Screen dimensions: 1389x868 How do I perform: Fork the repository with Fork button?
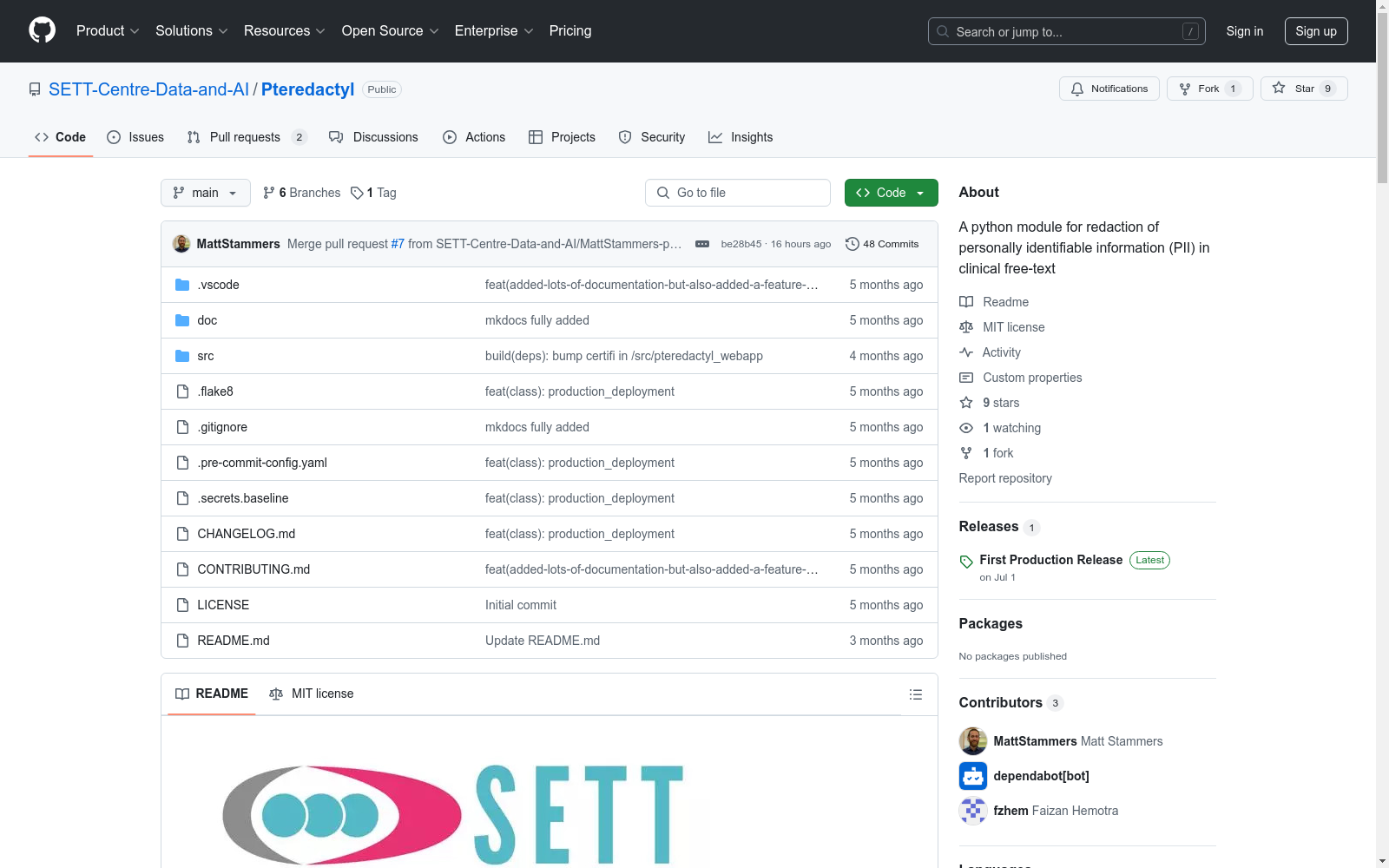1209,89
